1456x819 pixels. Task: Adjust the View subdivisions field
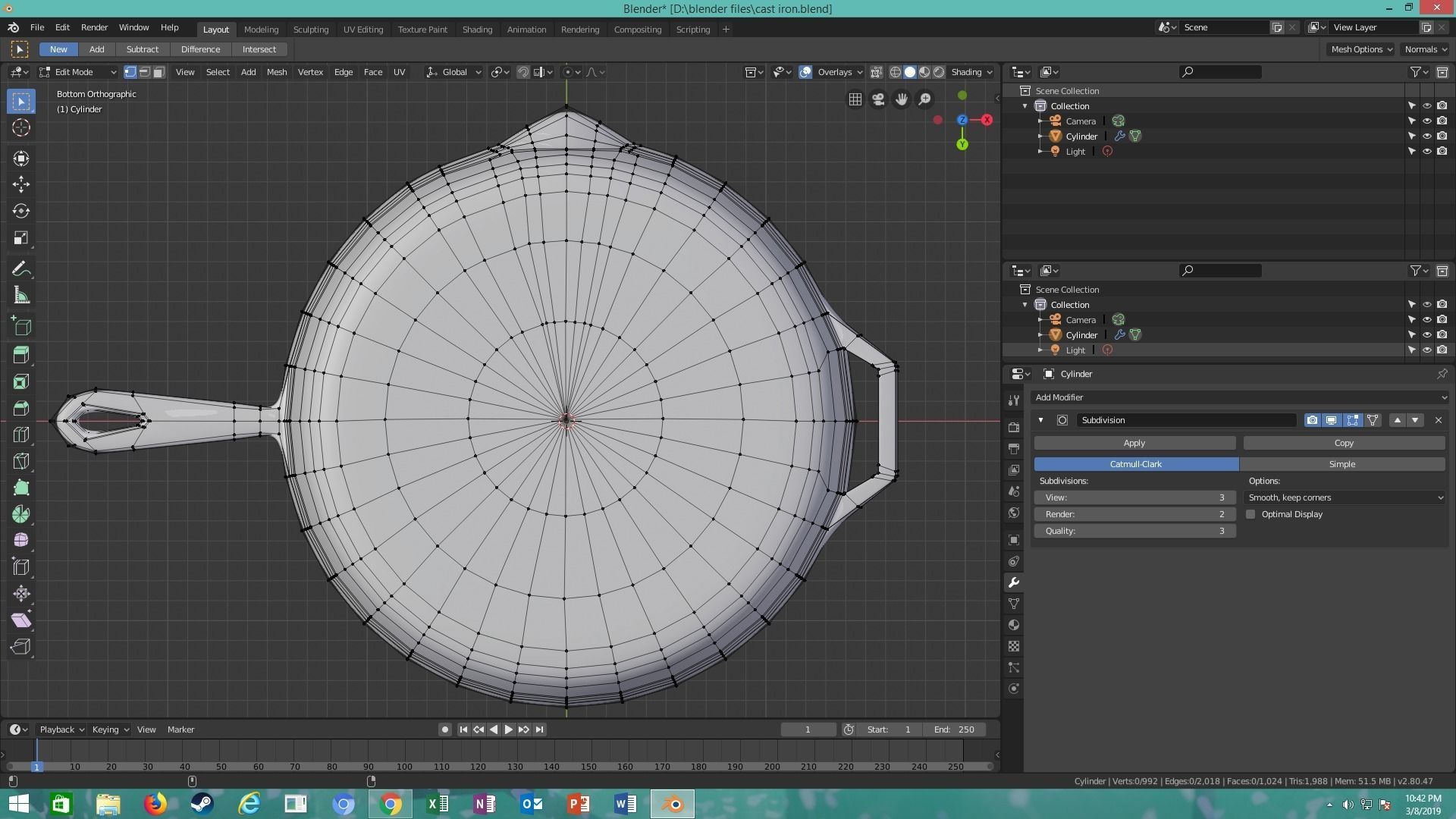pyautogui.click(x=1134, y=497)
